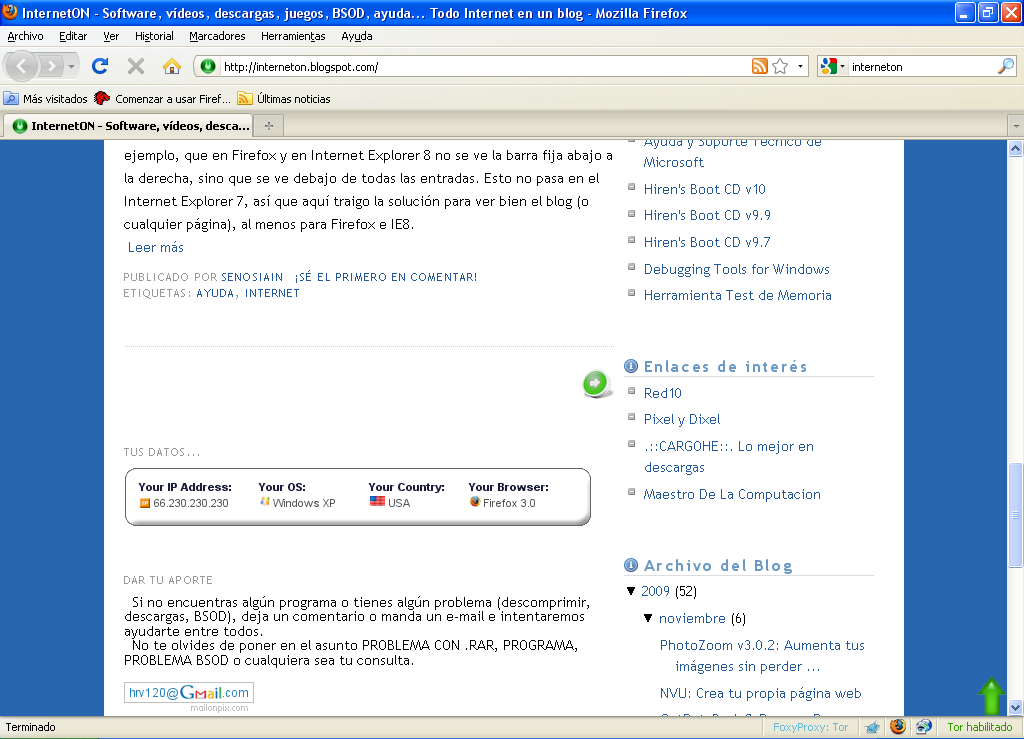Collapse the 2009 archive triangle
Image resolution: width=1024 pixels, height=739 pixels.
point(631,591)
